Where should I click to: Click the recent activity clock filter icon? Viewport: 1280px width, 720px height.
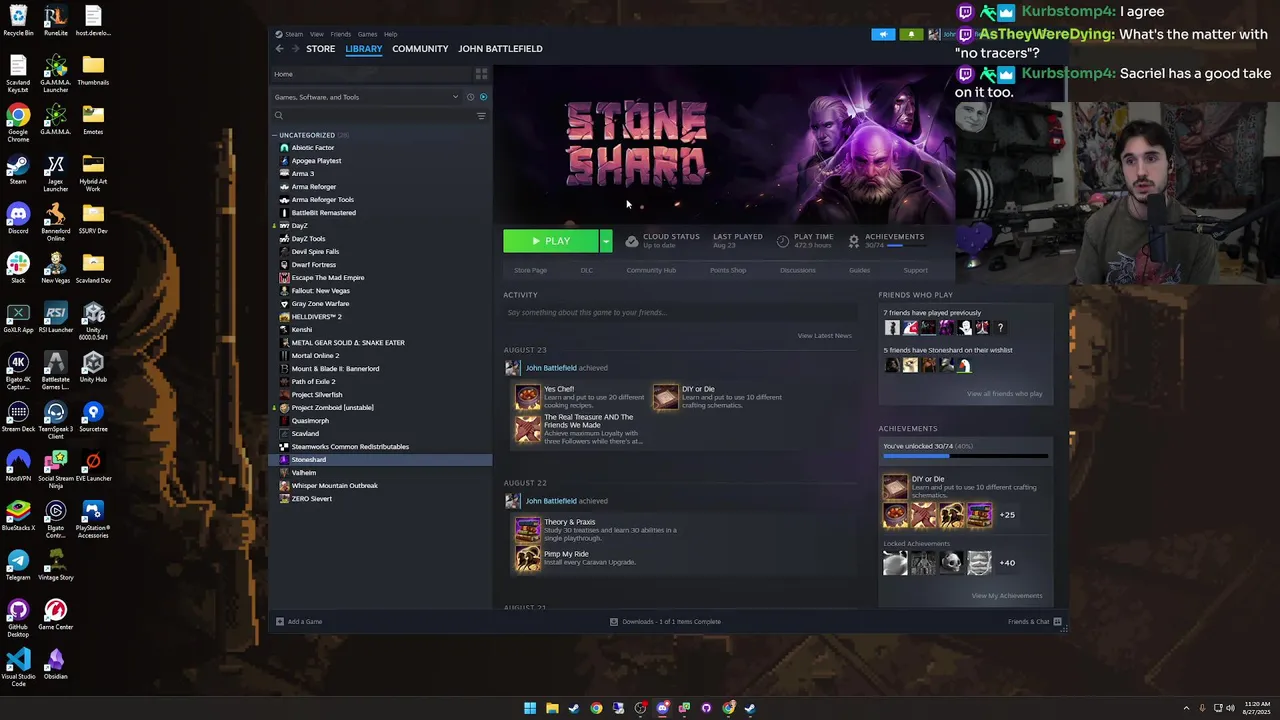click(470, 97)
